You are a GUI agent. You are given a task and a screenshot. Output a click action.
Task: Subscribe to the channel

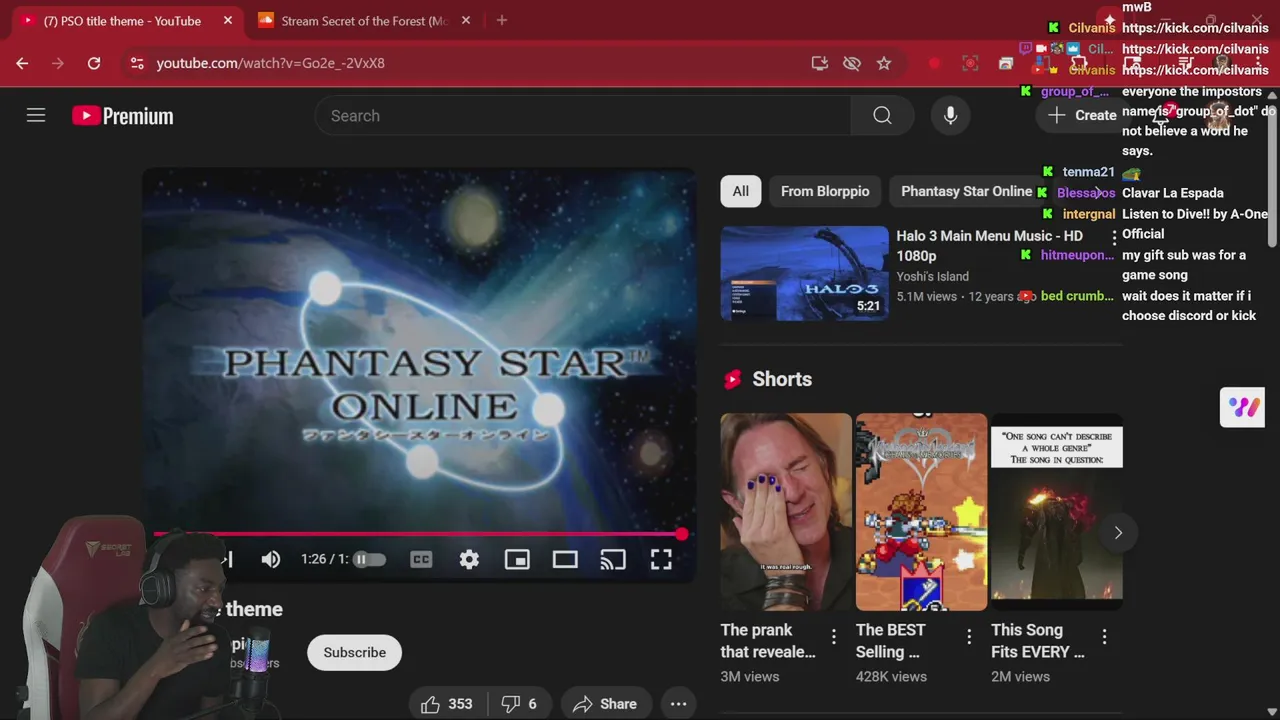coord(355,652)
